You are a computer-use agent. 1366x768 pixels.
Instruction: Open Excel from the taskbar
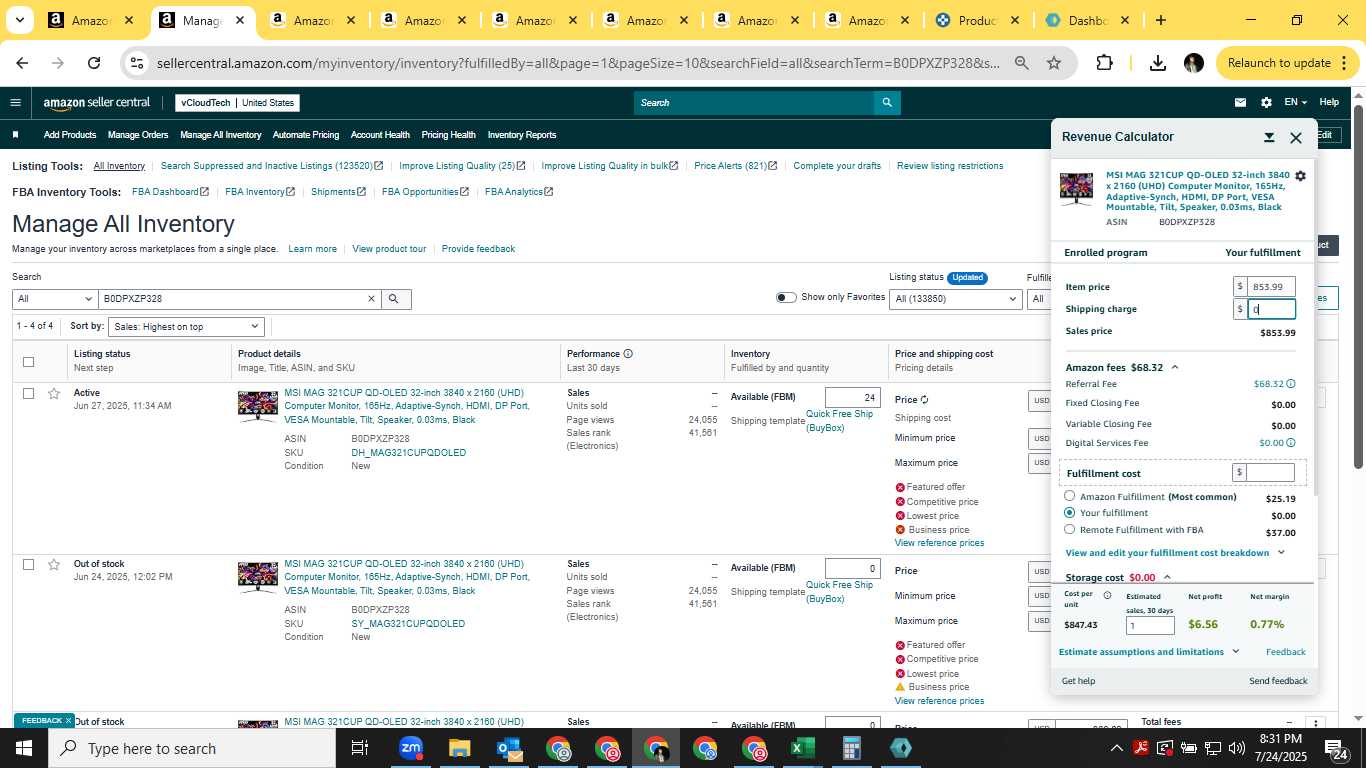802,748
